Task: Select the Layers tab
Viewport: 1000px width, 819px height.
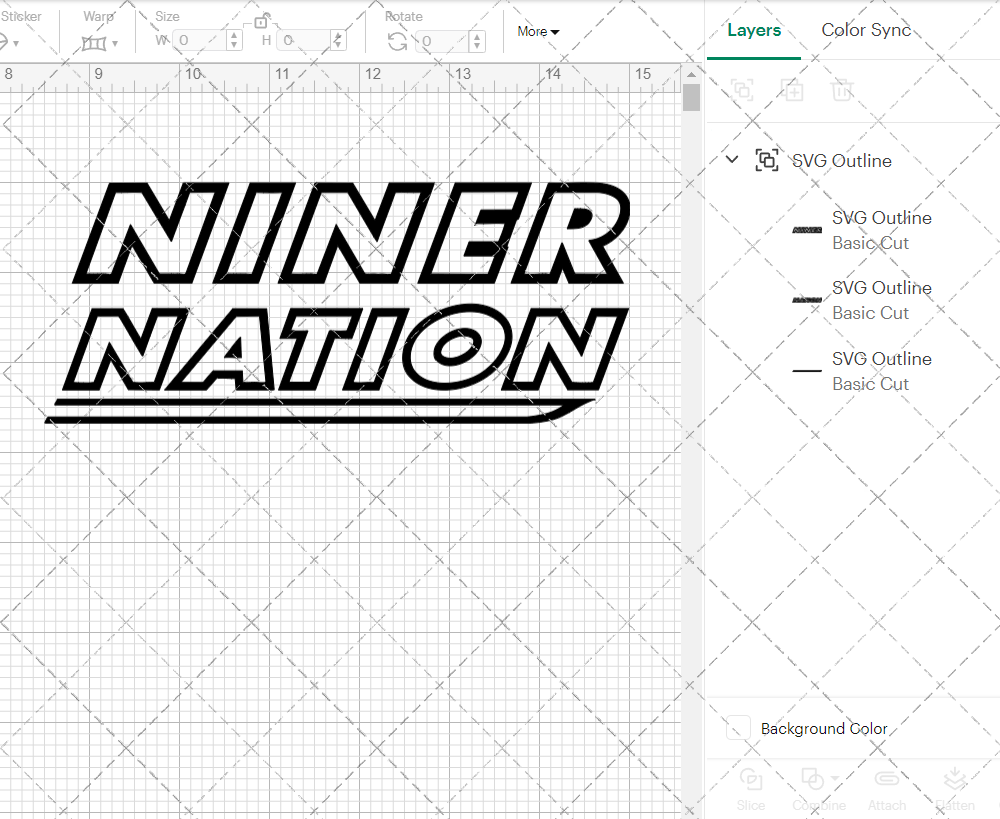Action: (x=753, y=30)
